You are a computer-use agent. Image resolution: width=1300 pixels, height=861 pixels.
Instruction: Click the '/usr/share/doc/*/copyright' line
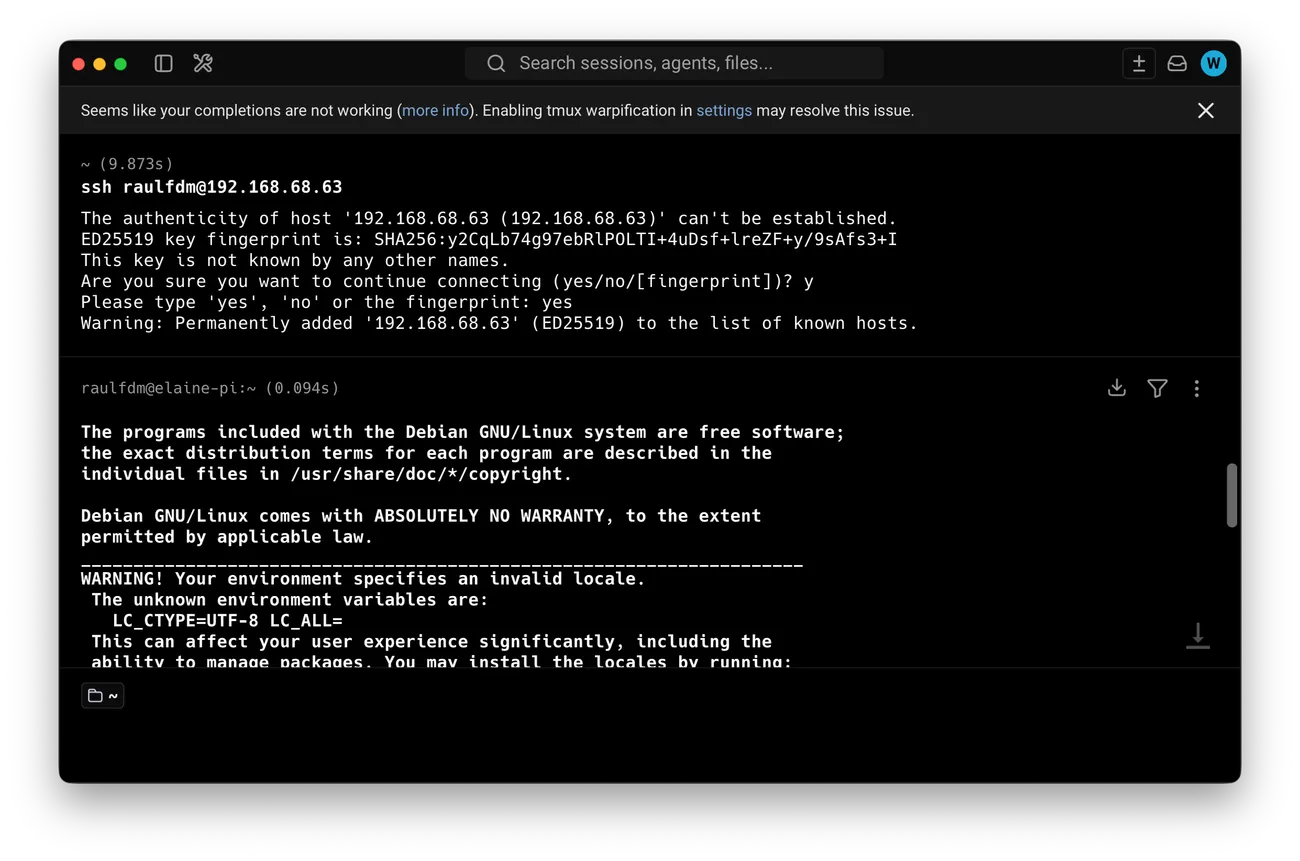327,474
